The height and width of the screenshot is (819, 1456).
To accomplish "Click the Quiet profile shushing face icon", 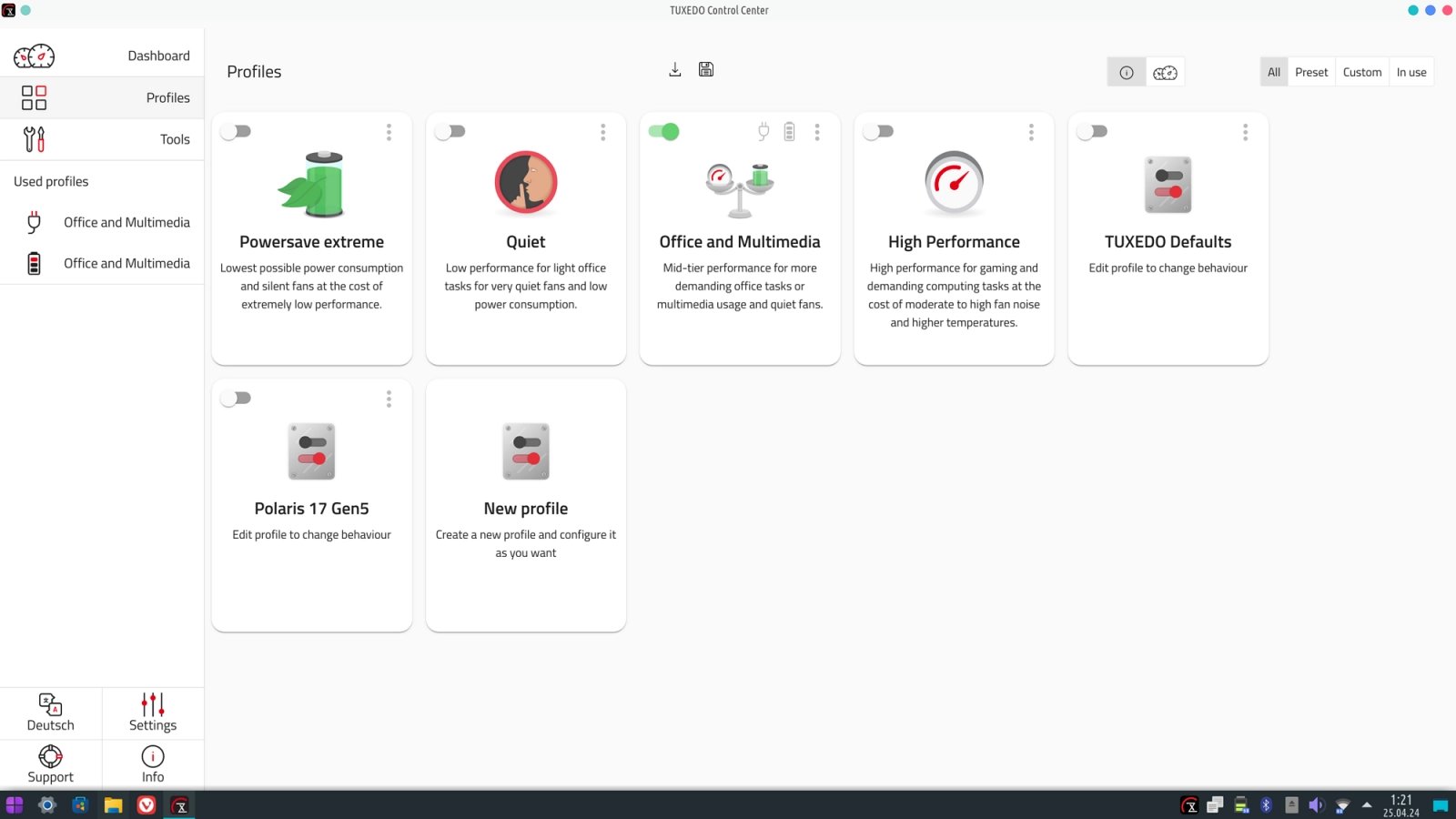I will click(x=526, y=183).
